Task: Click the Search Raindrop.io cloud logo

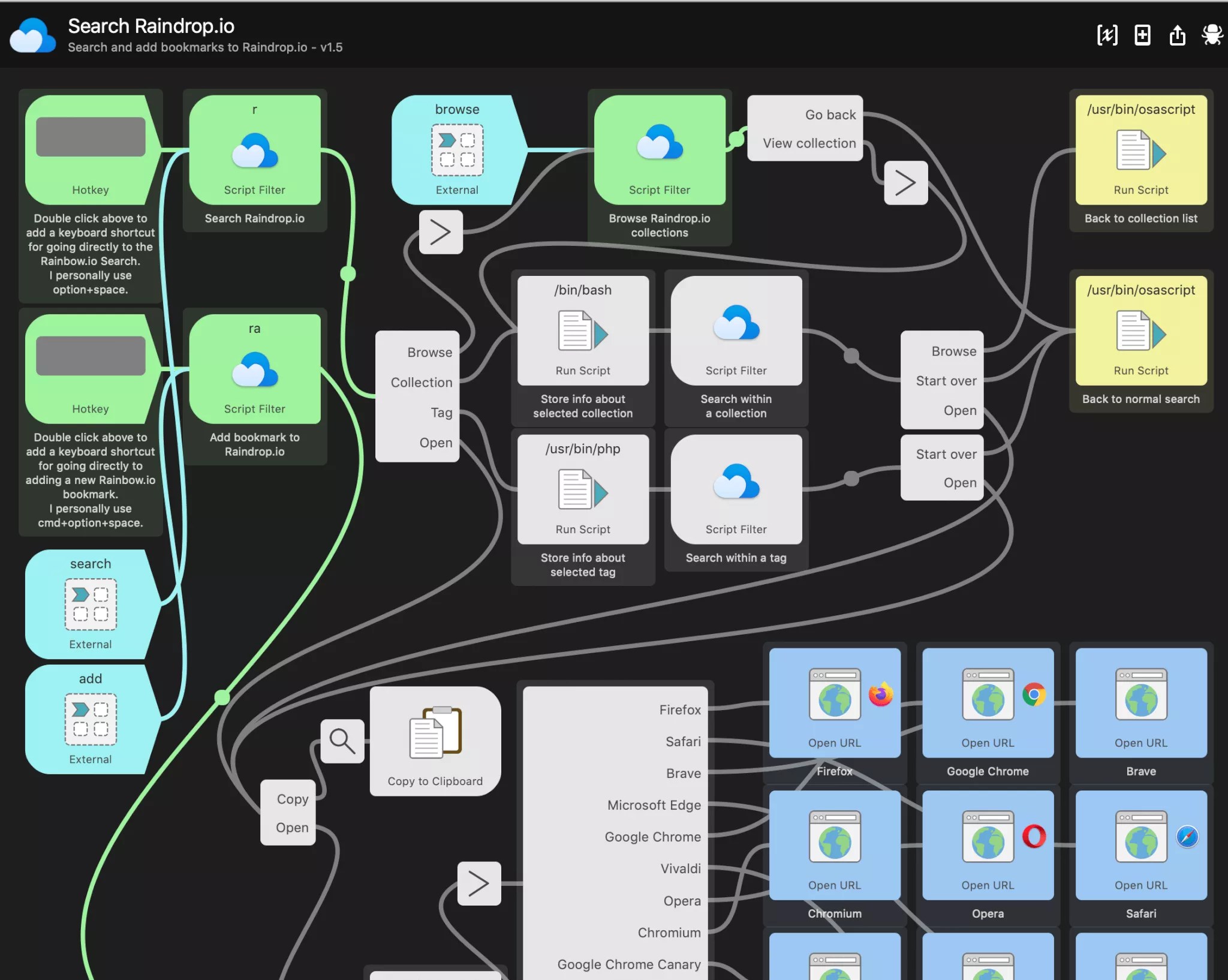Action: (x=33, y=35)
